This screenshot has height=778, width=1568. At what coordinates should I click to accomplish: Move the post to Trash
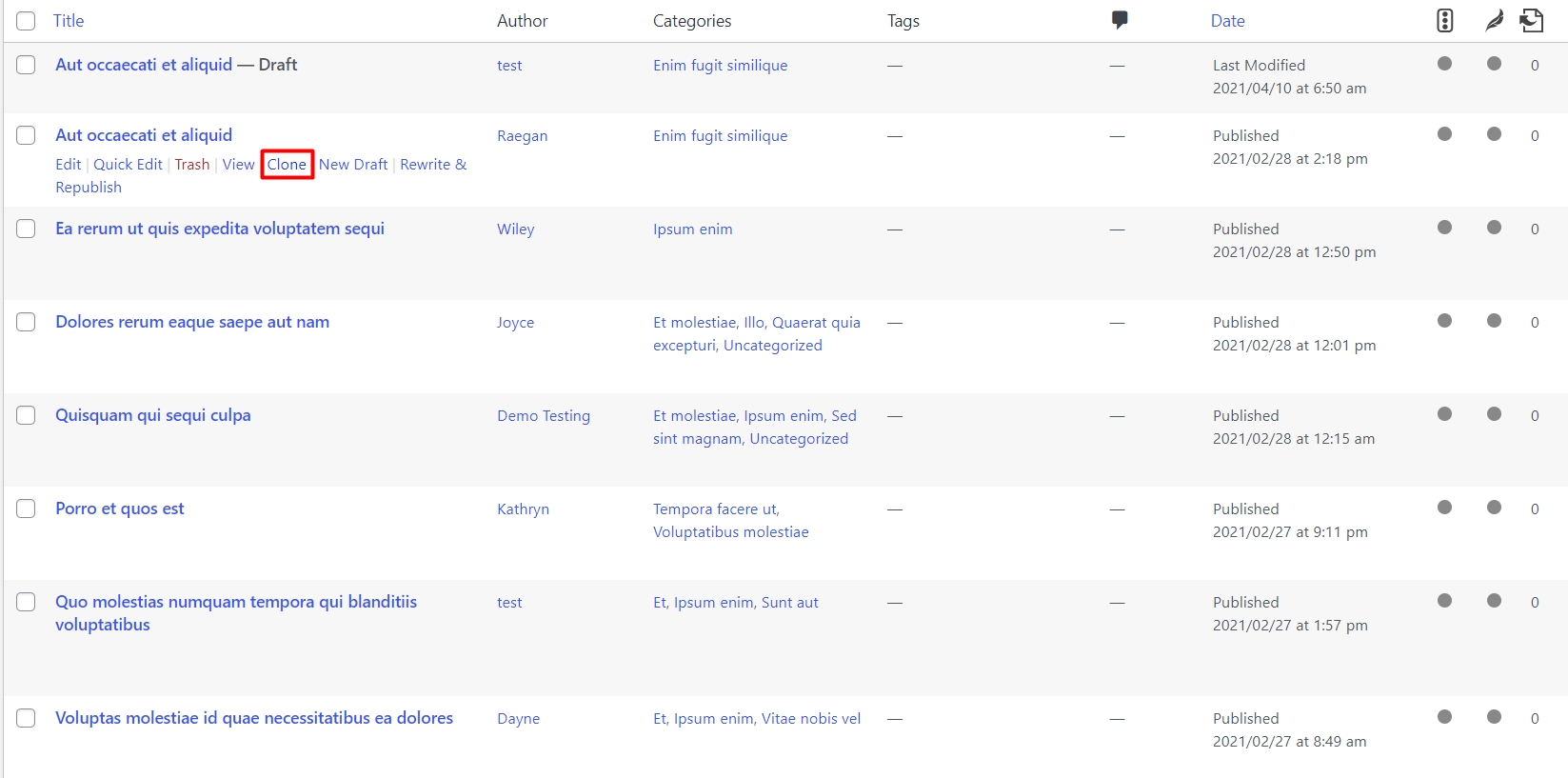(192, 164)
